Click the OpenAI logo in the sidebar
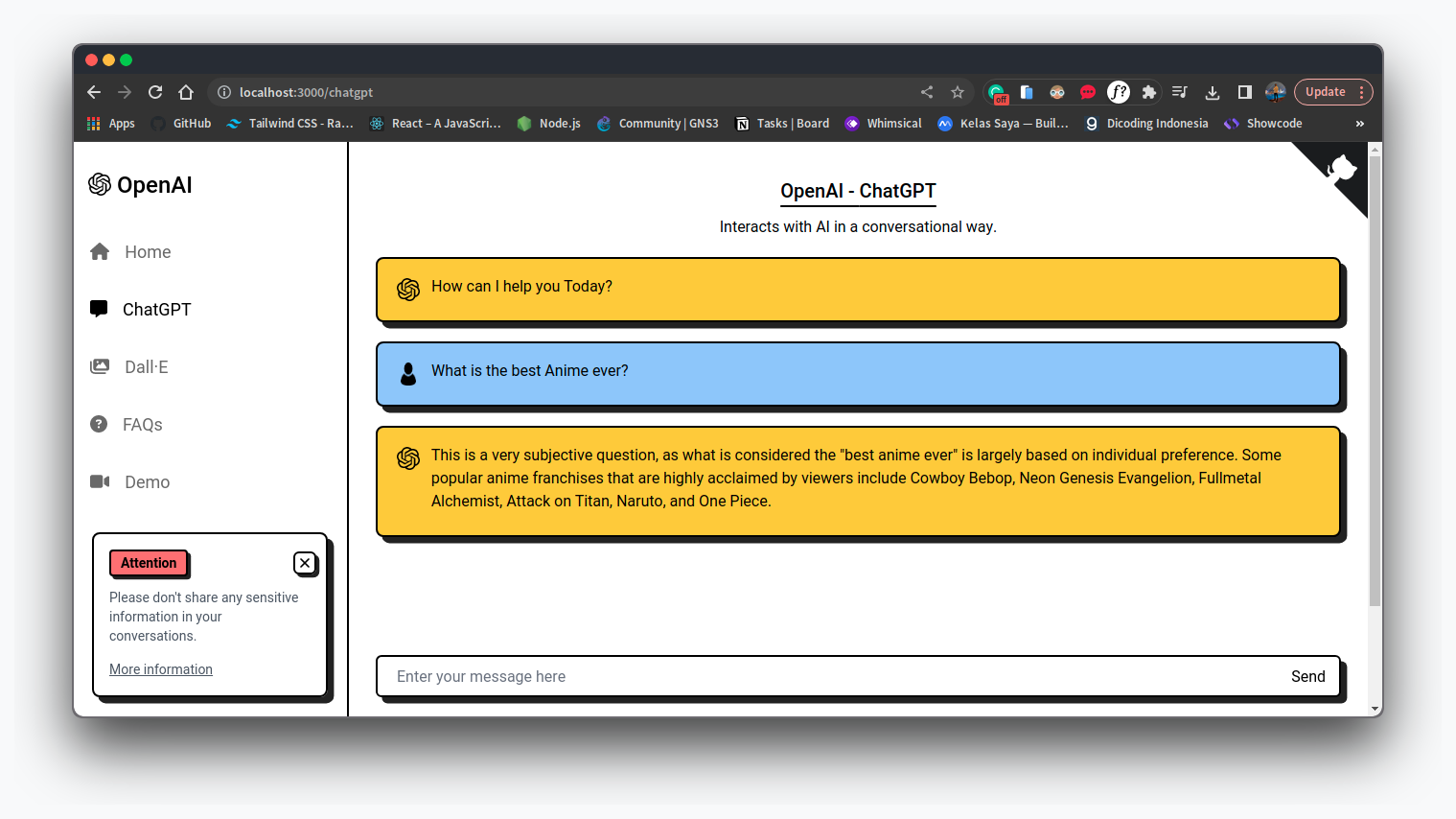This screenshot has height=819, width=1456. pyautogui.click(x=140, y=185)
